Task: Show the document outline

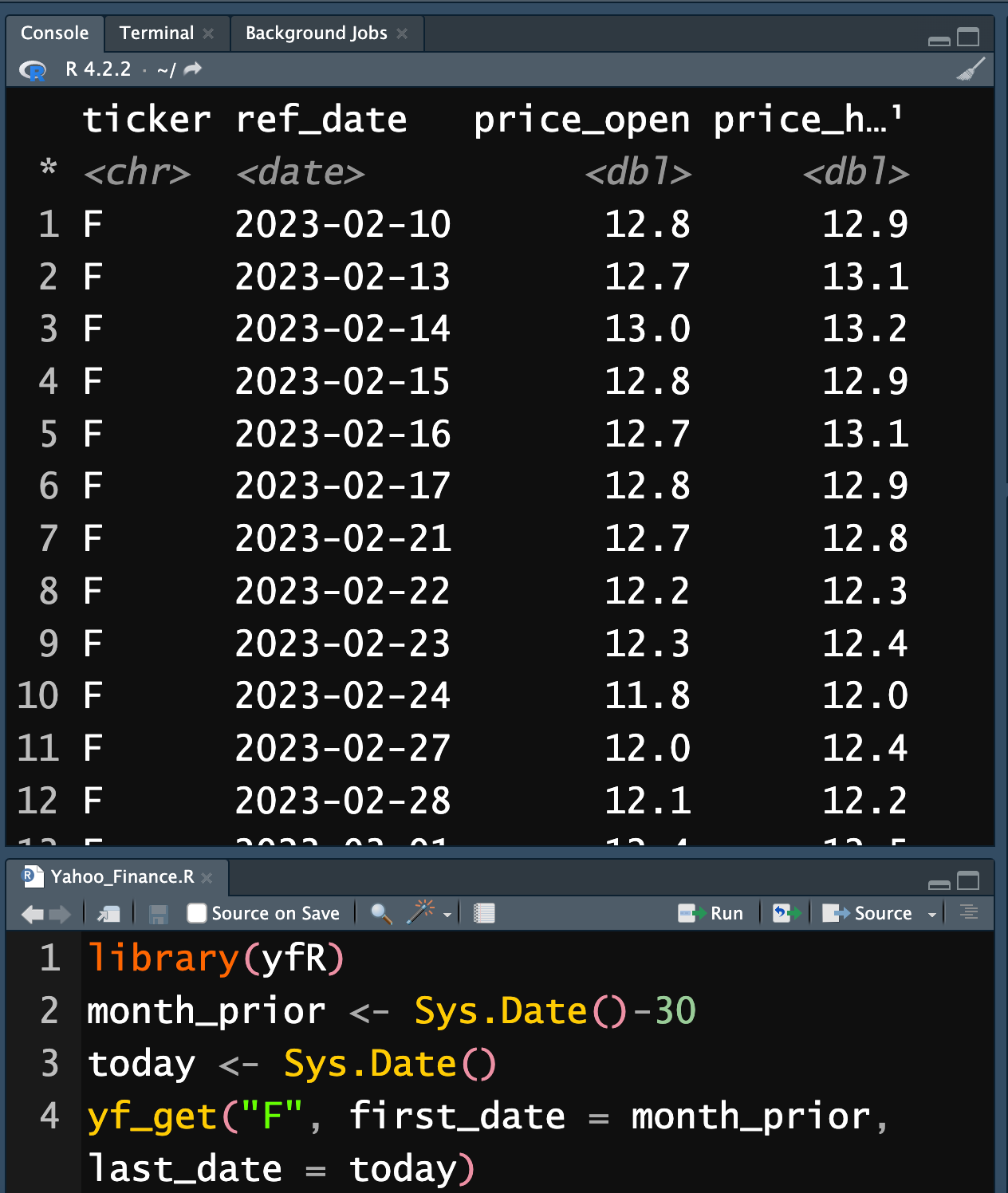Action: (x=969, y=912)
